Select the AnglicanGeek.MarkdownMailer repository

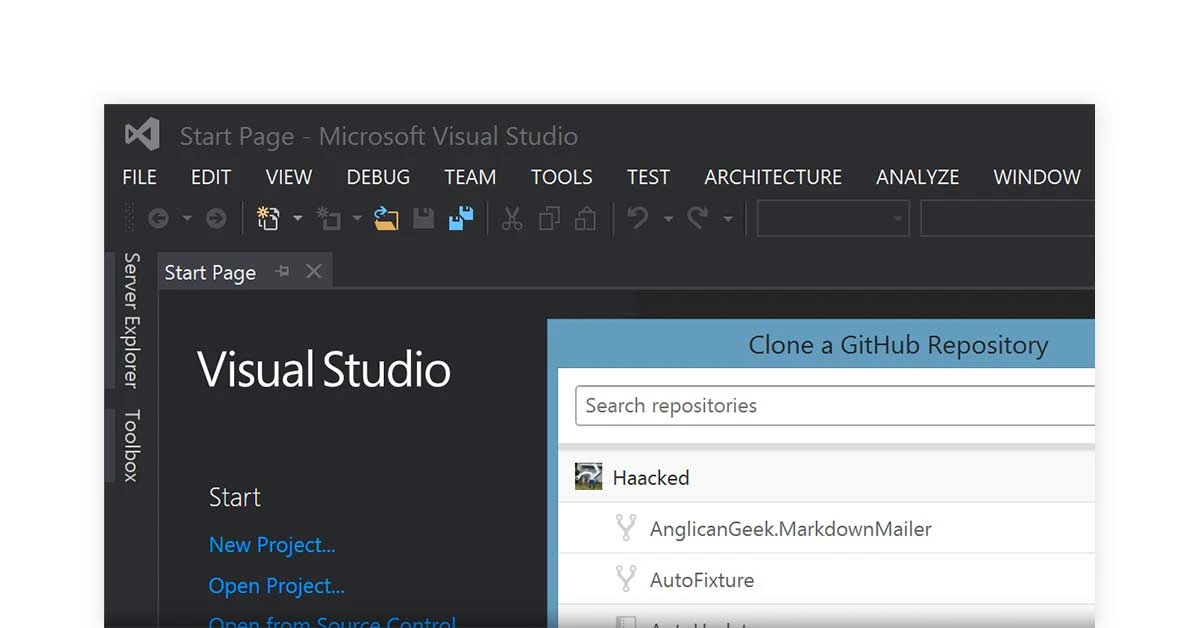[x=790, y=529]
